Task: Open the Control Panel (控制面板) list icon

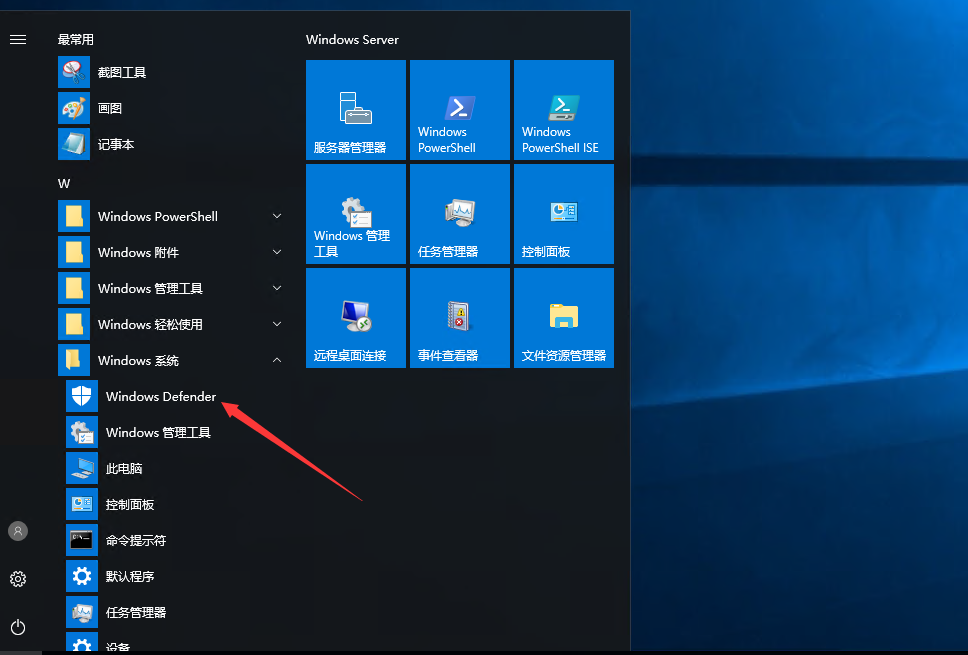Action: tap(82, 504)
